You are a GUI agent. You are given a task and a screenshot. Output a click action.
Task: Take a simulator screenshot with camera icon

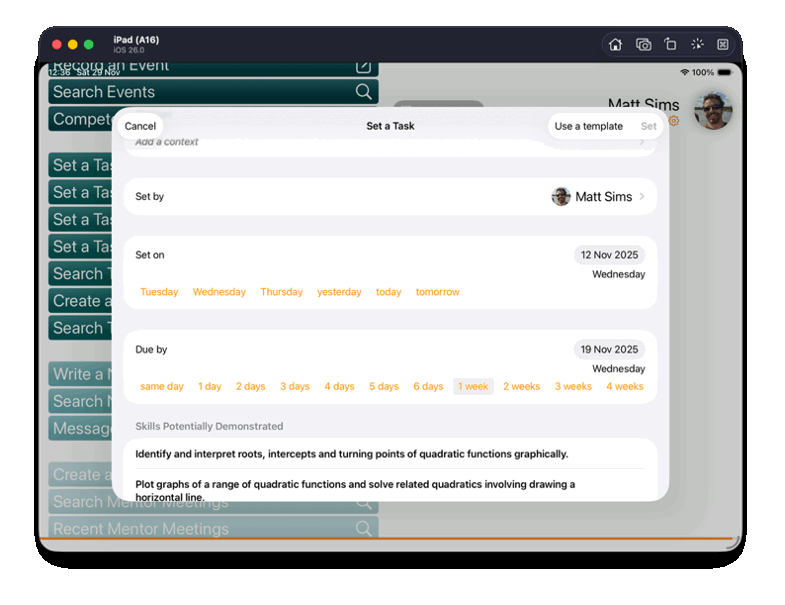point(643,45)
